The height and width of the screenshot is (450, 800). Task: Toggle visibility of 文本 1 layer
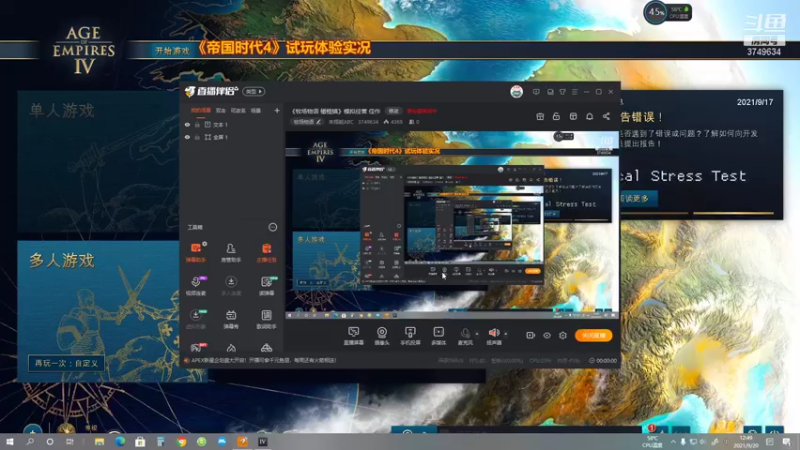(x=187, y=124)
